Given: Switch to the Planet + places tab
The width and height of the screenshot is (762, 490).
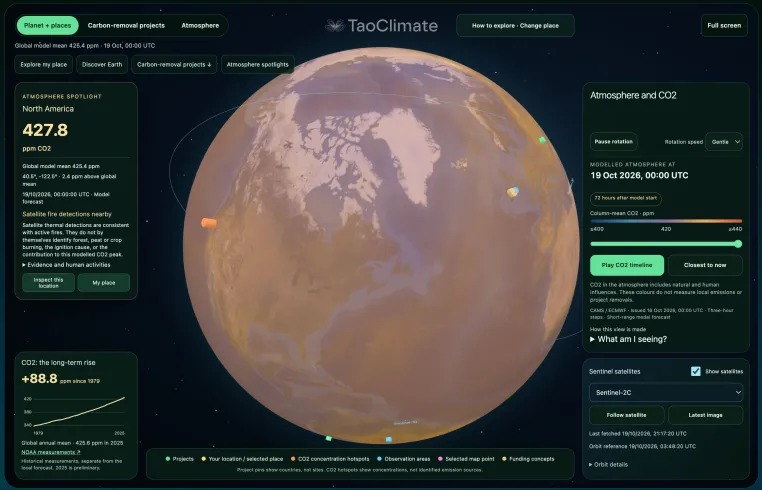Looking at the screenshot, I should (48, 25).
